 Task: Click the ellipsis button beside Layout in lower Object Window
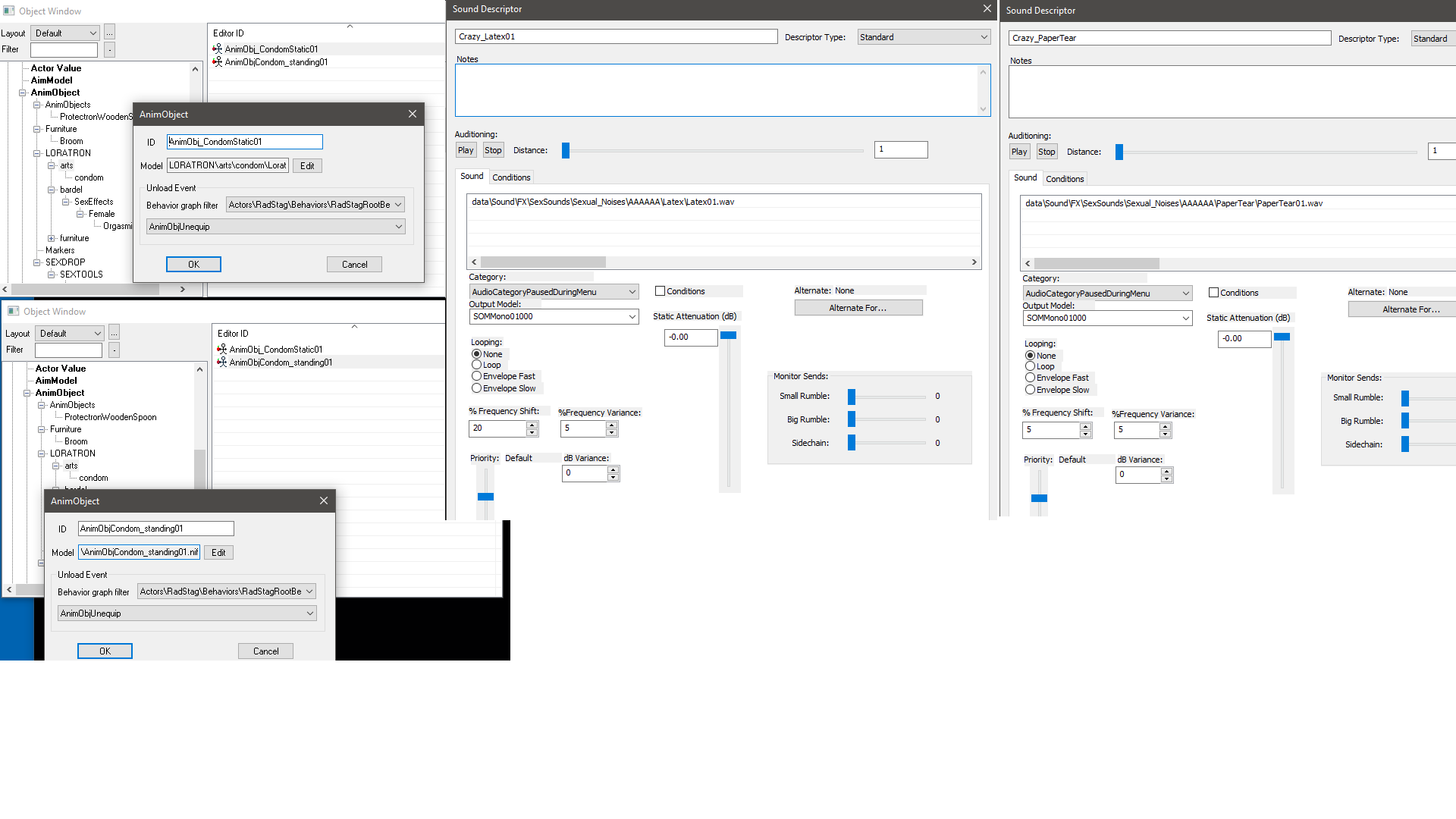click(115, 333)
